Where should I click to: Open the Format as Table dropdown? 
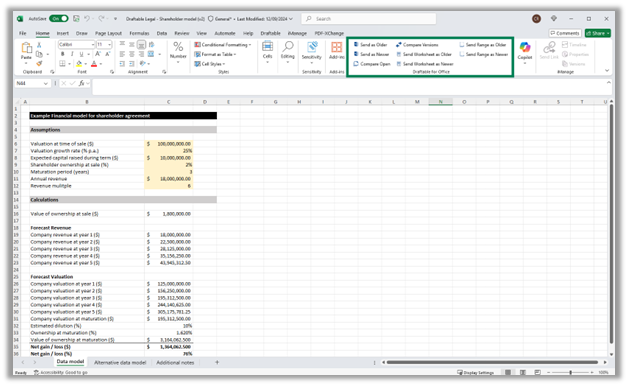pyautogui.click(x=215, y=54)
